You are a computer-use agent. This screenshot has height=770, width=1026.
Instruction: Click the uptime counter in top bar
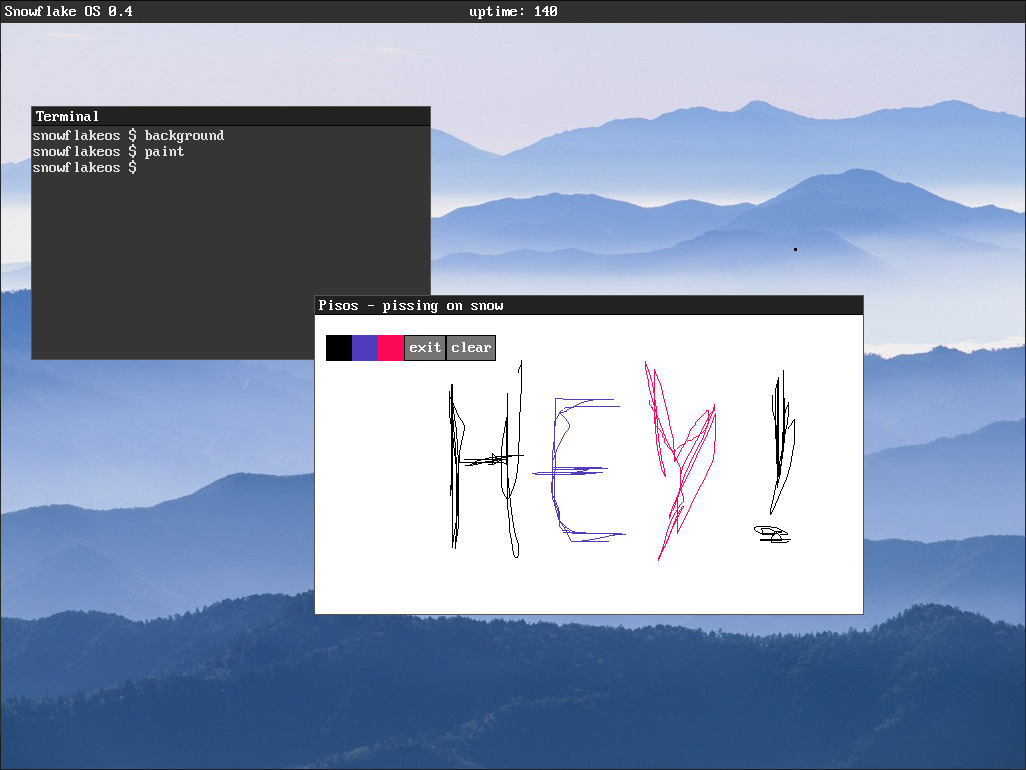pyautogui.click(x=513, y=11)
